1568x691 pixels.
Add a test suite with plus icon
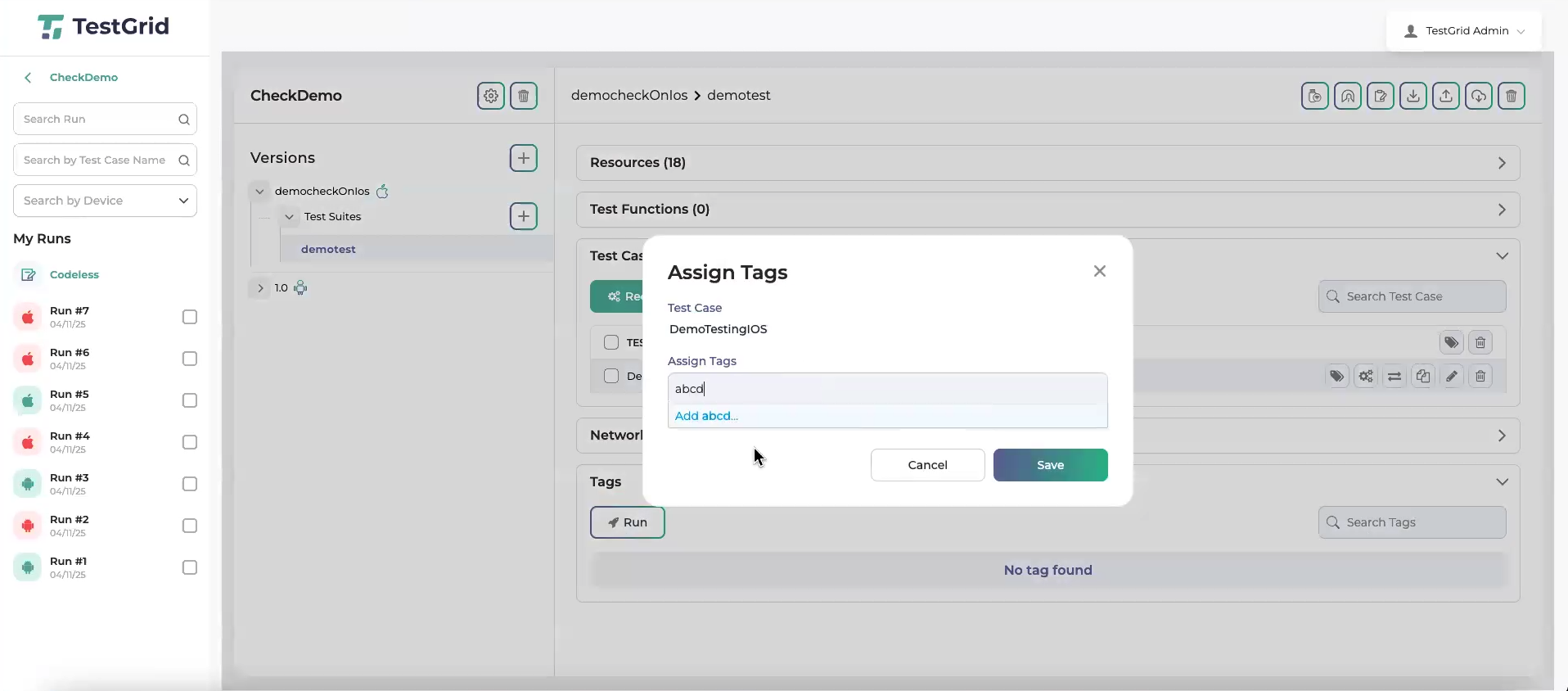(x=524, y=216)
